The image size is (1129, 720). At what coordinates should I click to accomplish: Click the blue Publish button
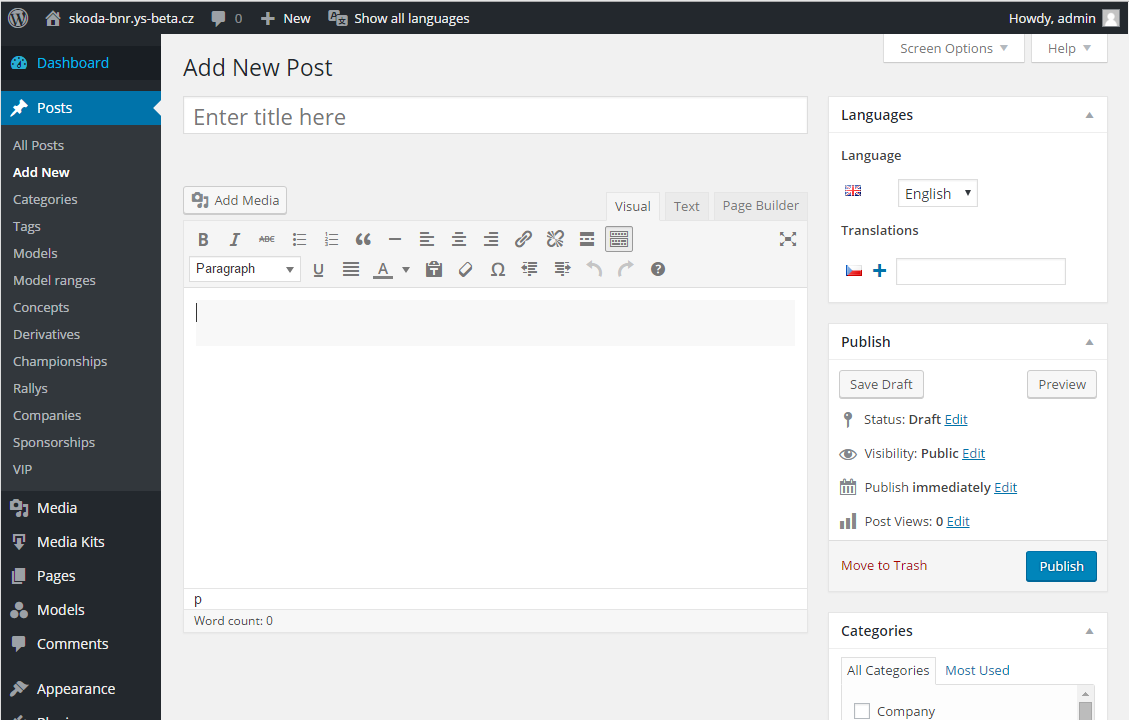[1061, 567]
